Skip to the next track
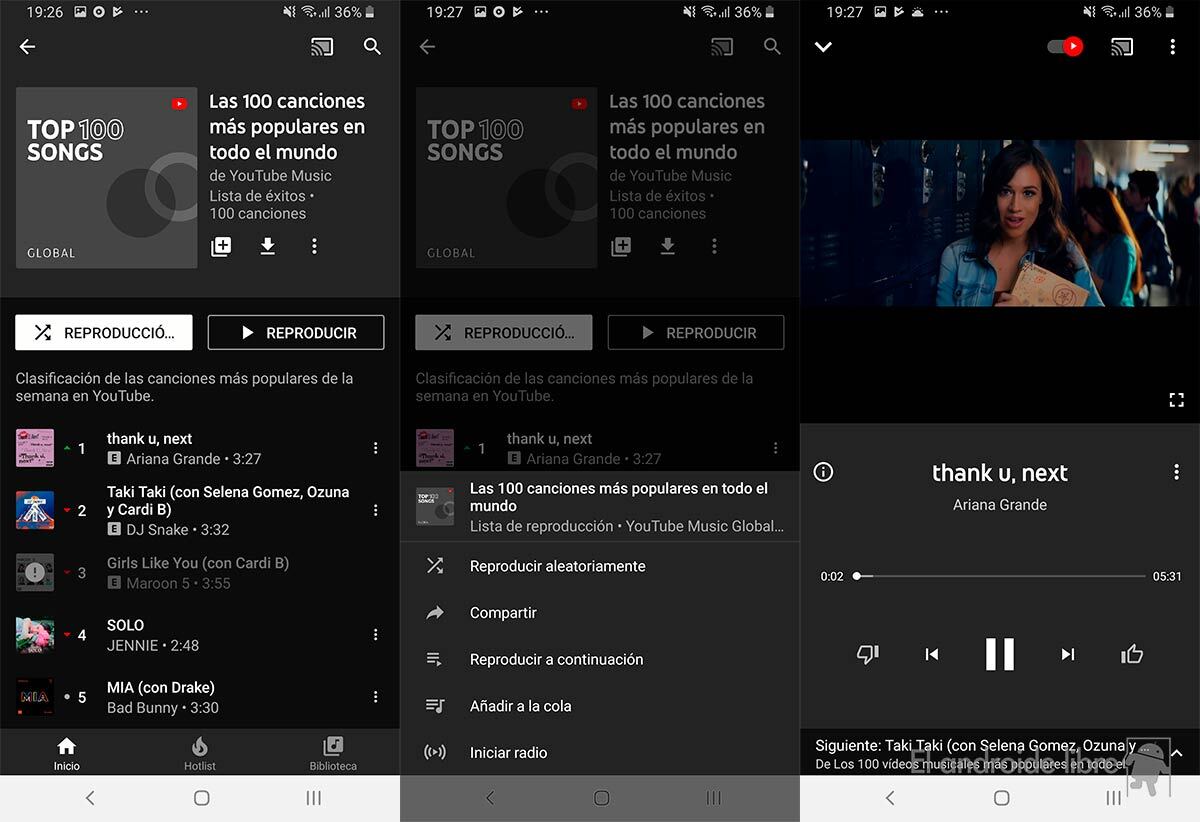Image resolution: width=1200 pixels, height=822 pixels. coord(1068,654)
